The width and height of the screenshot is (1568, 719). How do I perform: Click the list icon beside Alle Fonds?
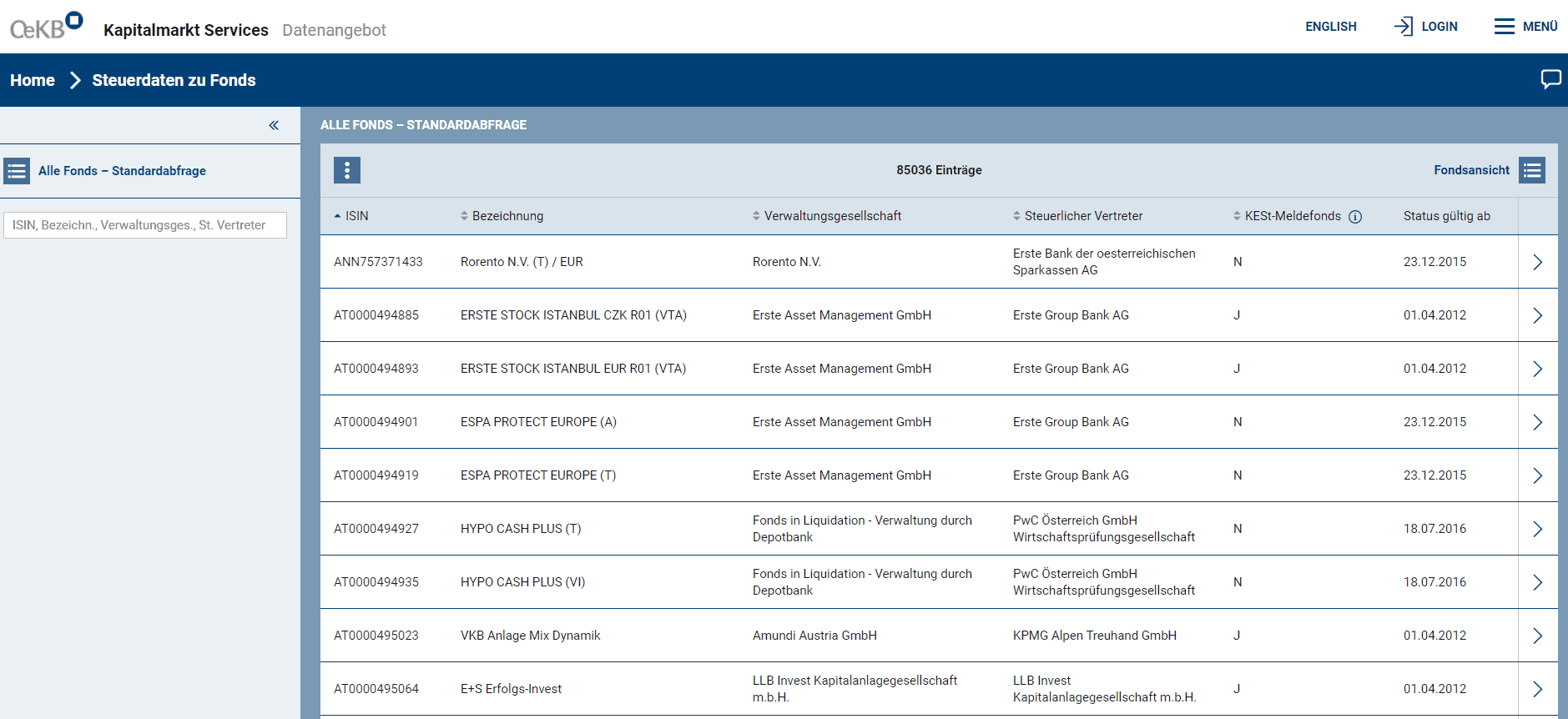17,171
